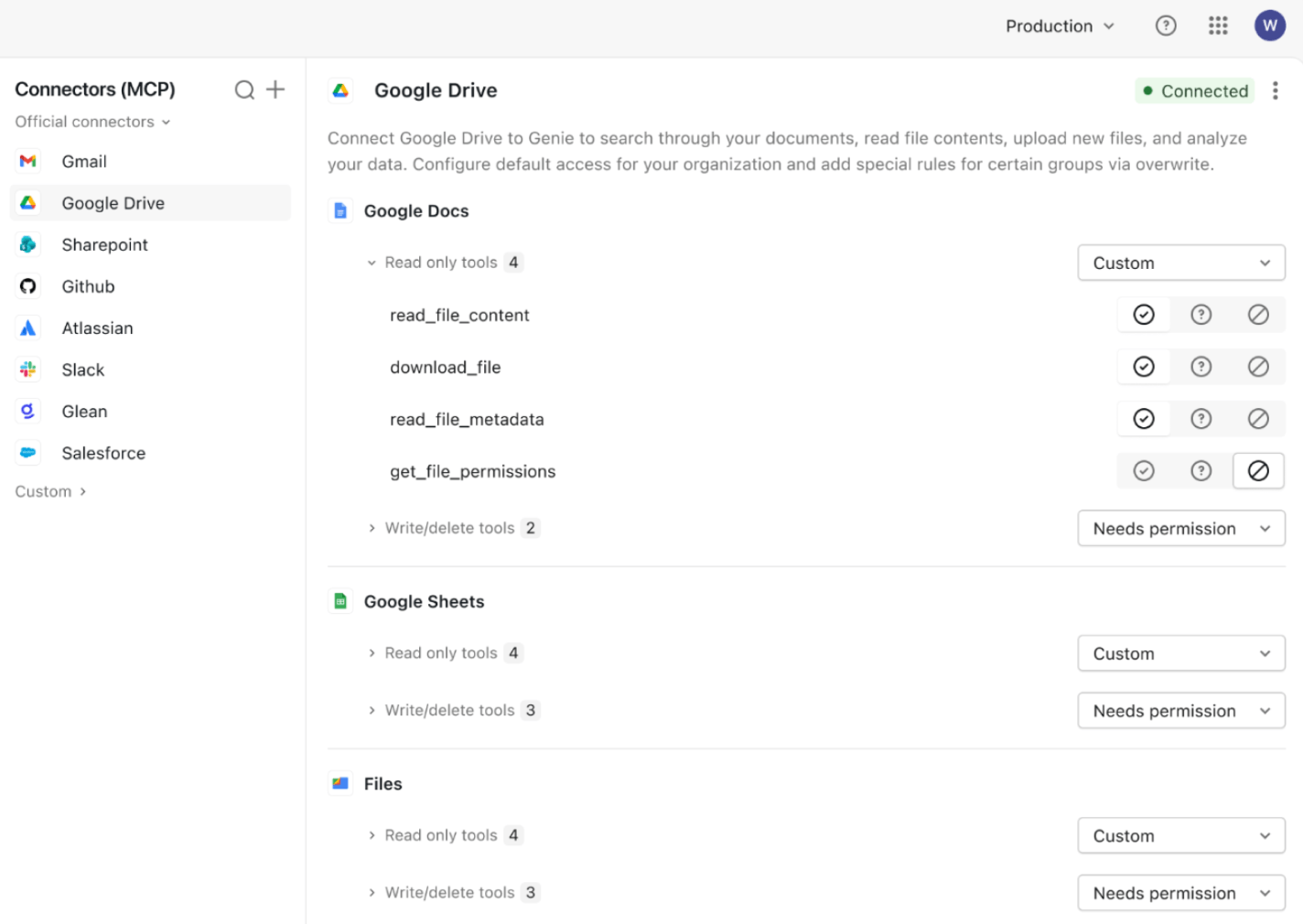Click the Files section icon

point(340,783)
